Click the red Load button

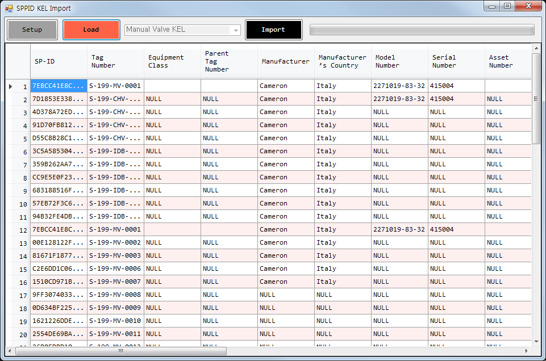tap(91, 30)
